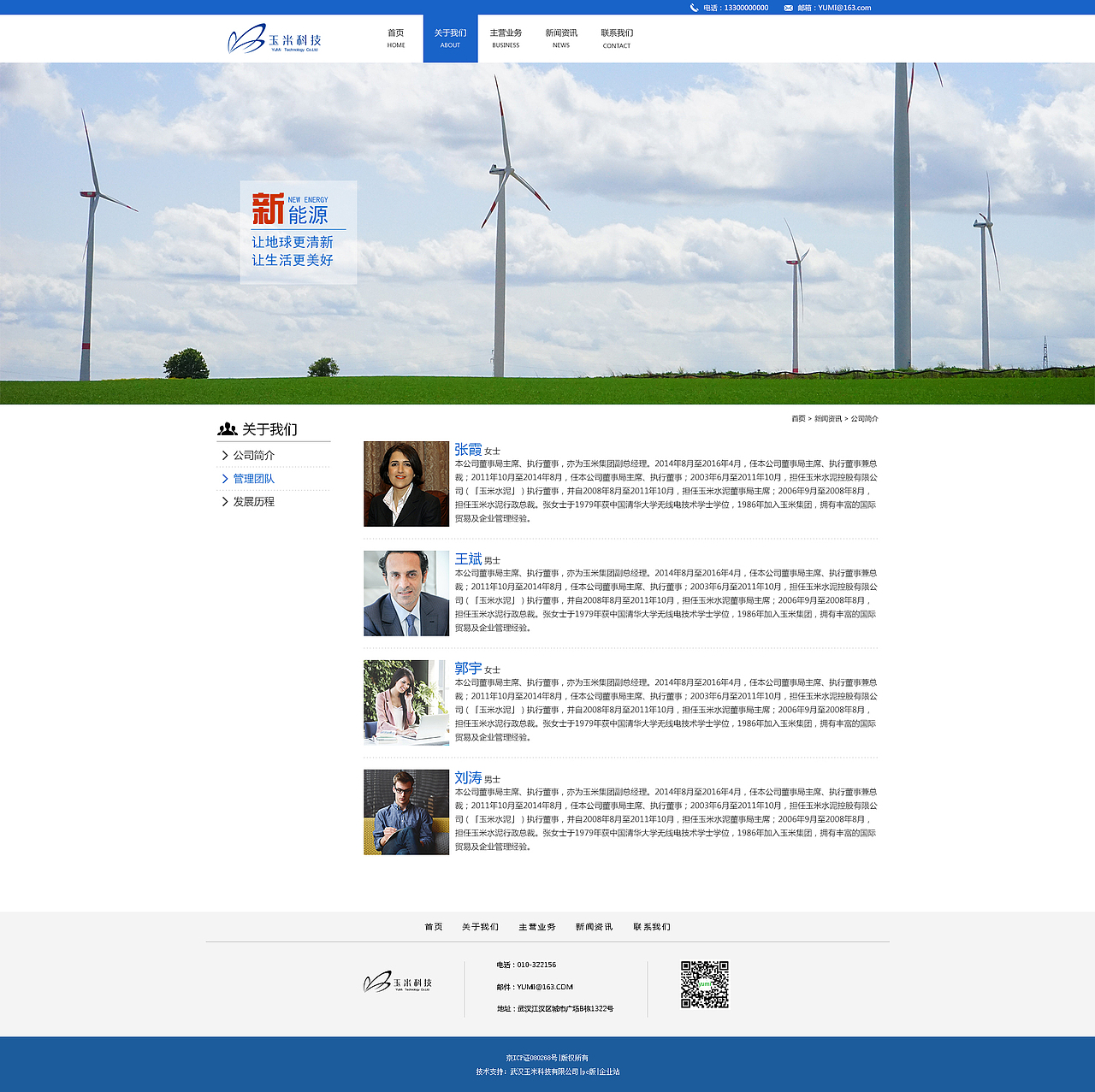Click the footer address line 武汉江汉区
Viewport: 1095px width, 1092px height.
[555, 1009]
